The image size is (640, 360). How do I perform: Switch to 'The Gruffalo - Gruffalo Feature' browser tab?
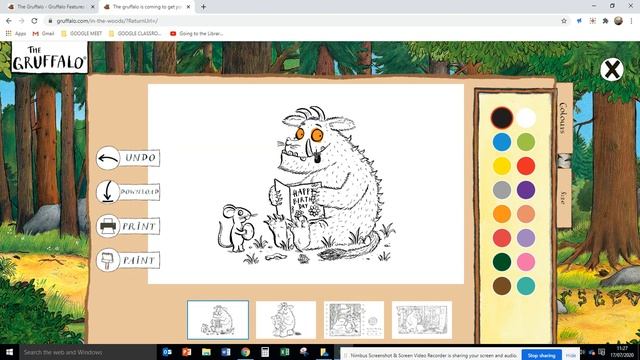coord(51,7)
